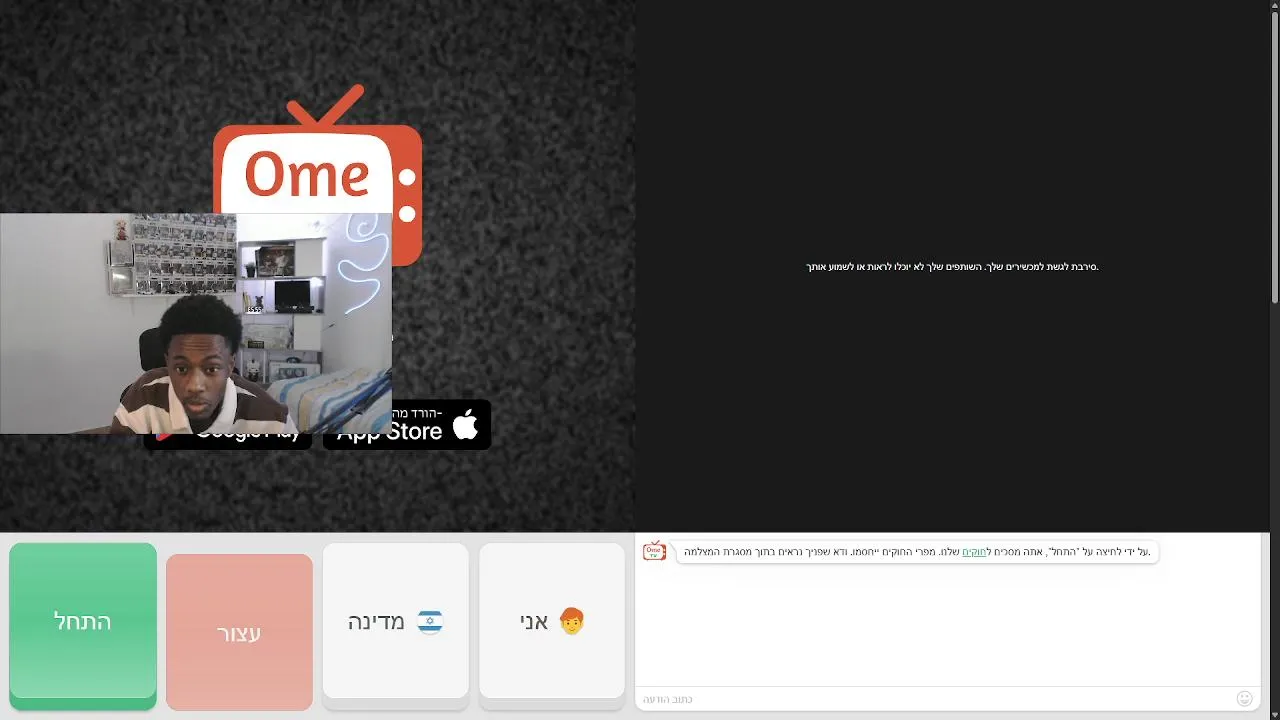This screenshot has height=720, width=1280.
Task: Open the אני gender selector
Action: [x=552, y=621]
